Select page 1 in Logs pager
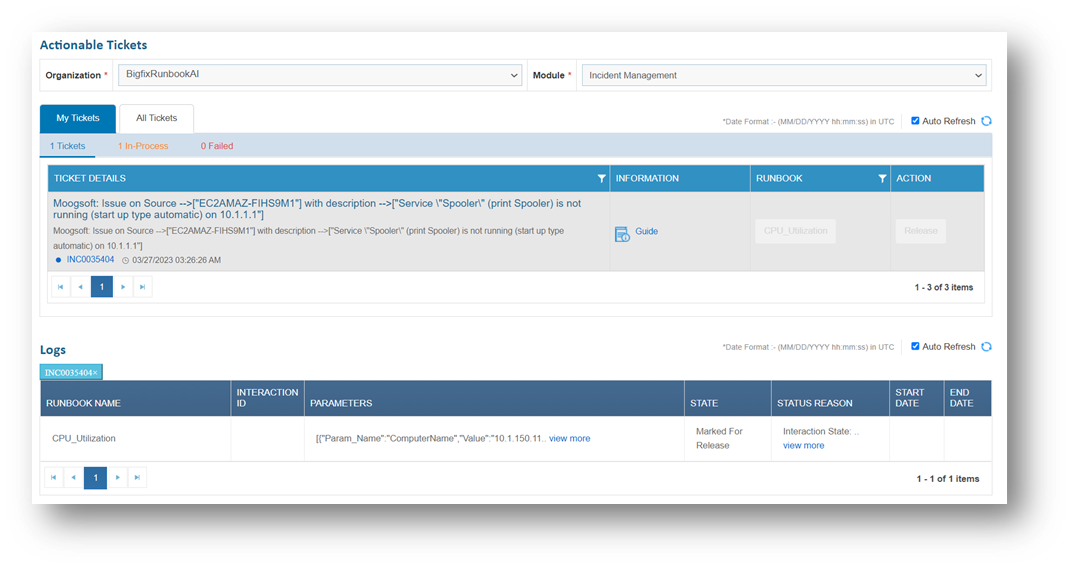Image resolution: width=1072 pixels, height=569 pixels. 96,478
